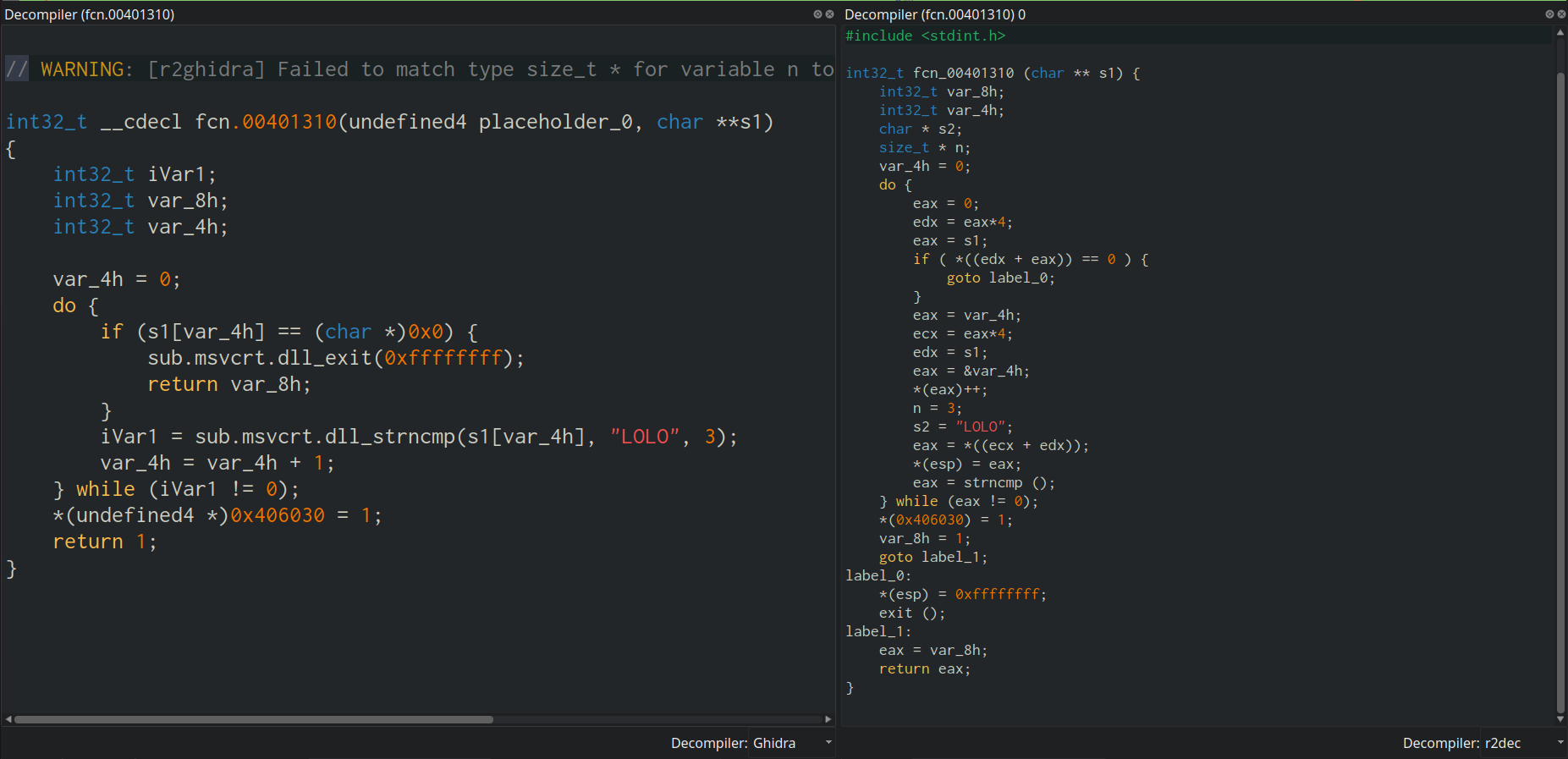
Task: Click '*(0x406030) = 1;' in r2dec panel
Action: (x=946, y=520)
